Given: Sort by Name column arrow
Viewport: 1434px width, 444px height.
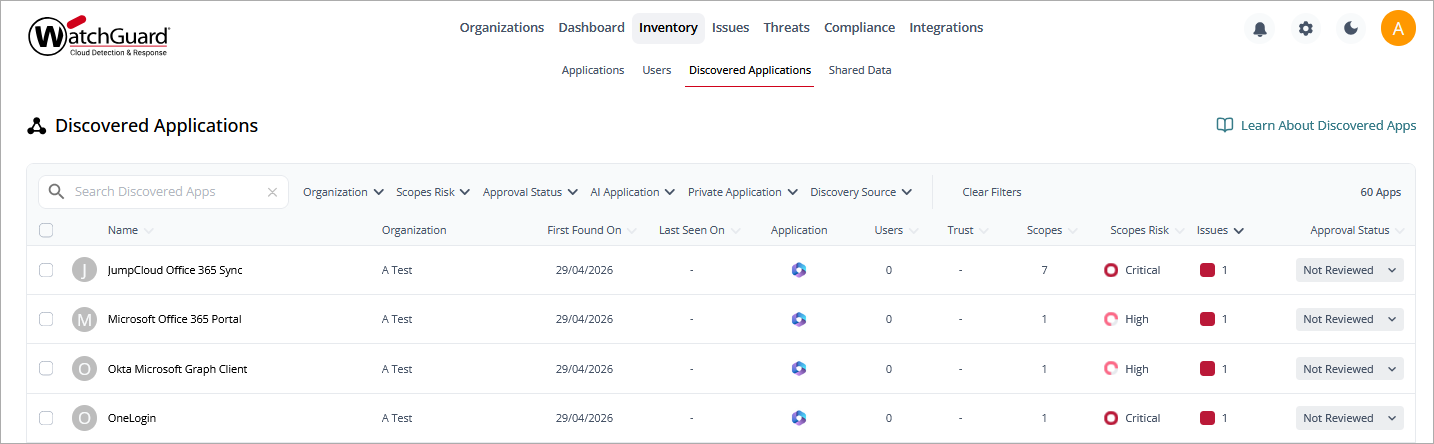Looking at the screenshot, I should [149, 230].
